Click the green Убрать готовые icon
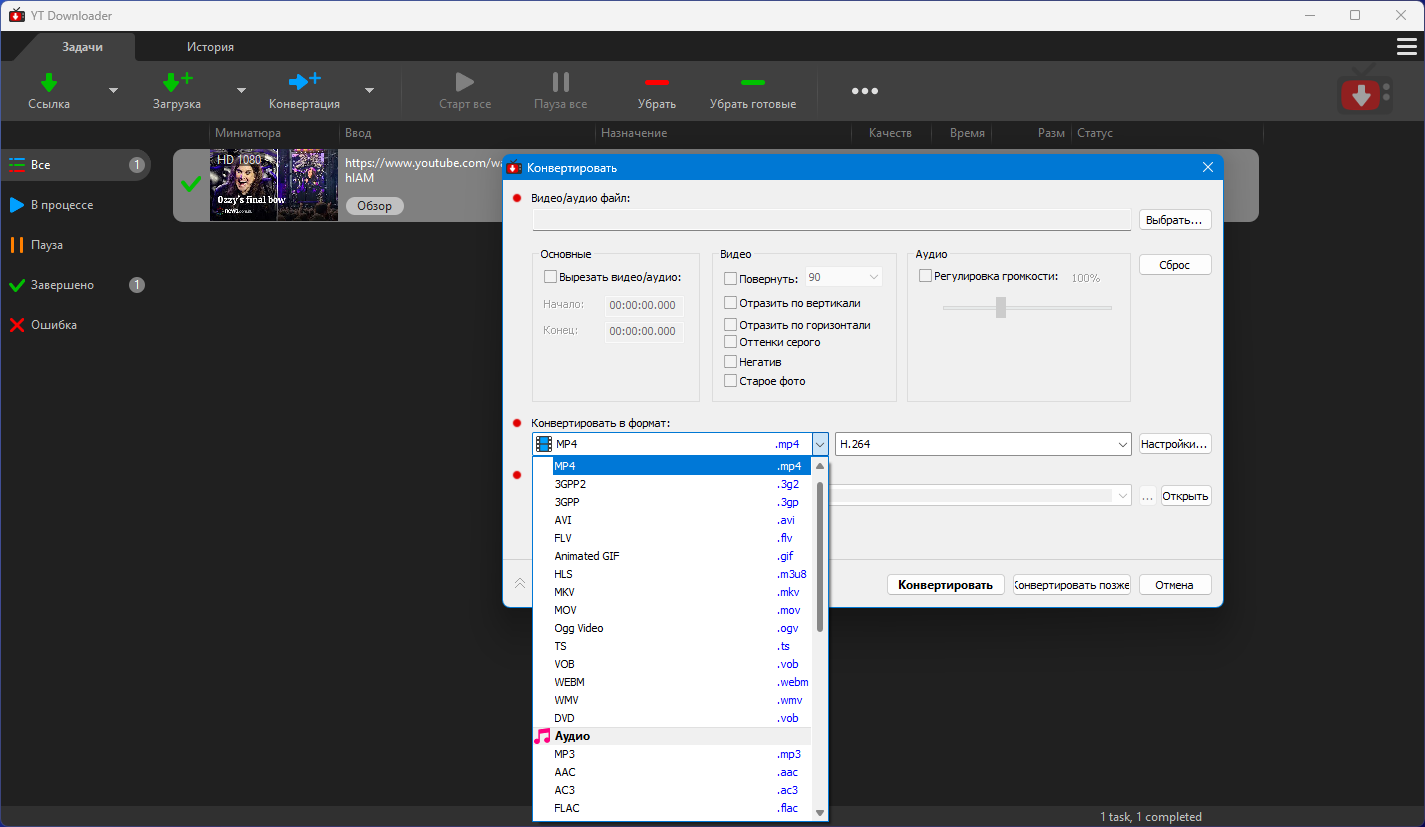 pyautogui.click(x=752, y=82)
